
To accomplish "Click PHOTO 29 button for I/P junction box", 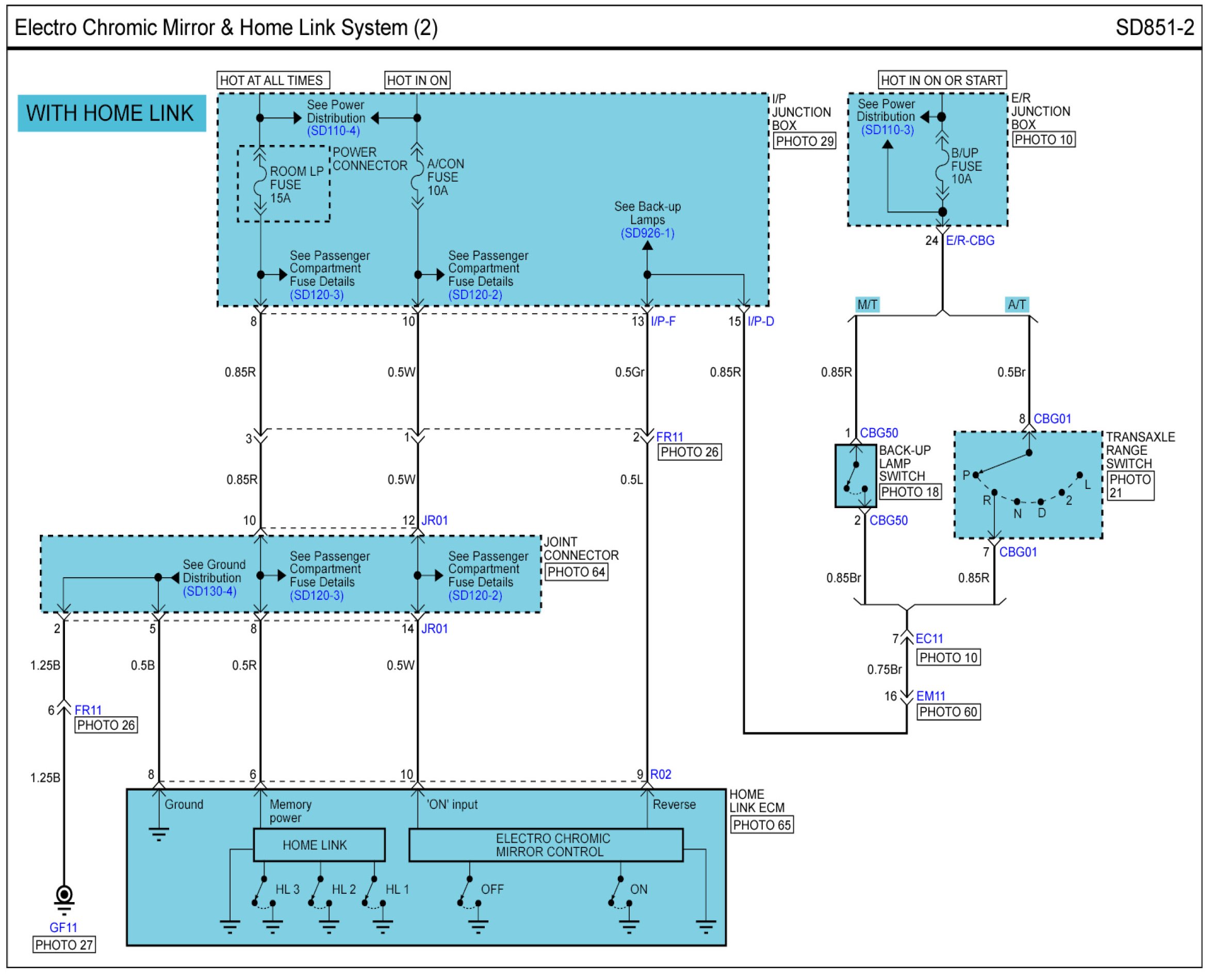I will [805, 141].
